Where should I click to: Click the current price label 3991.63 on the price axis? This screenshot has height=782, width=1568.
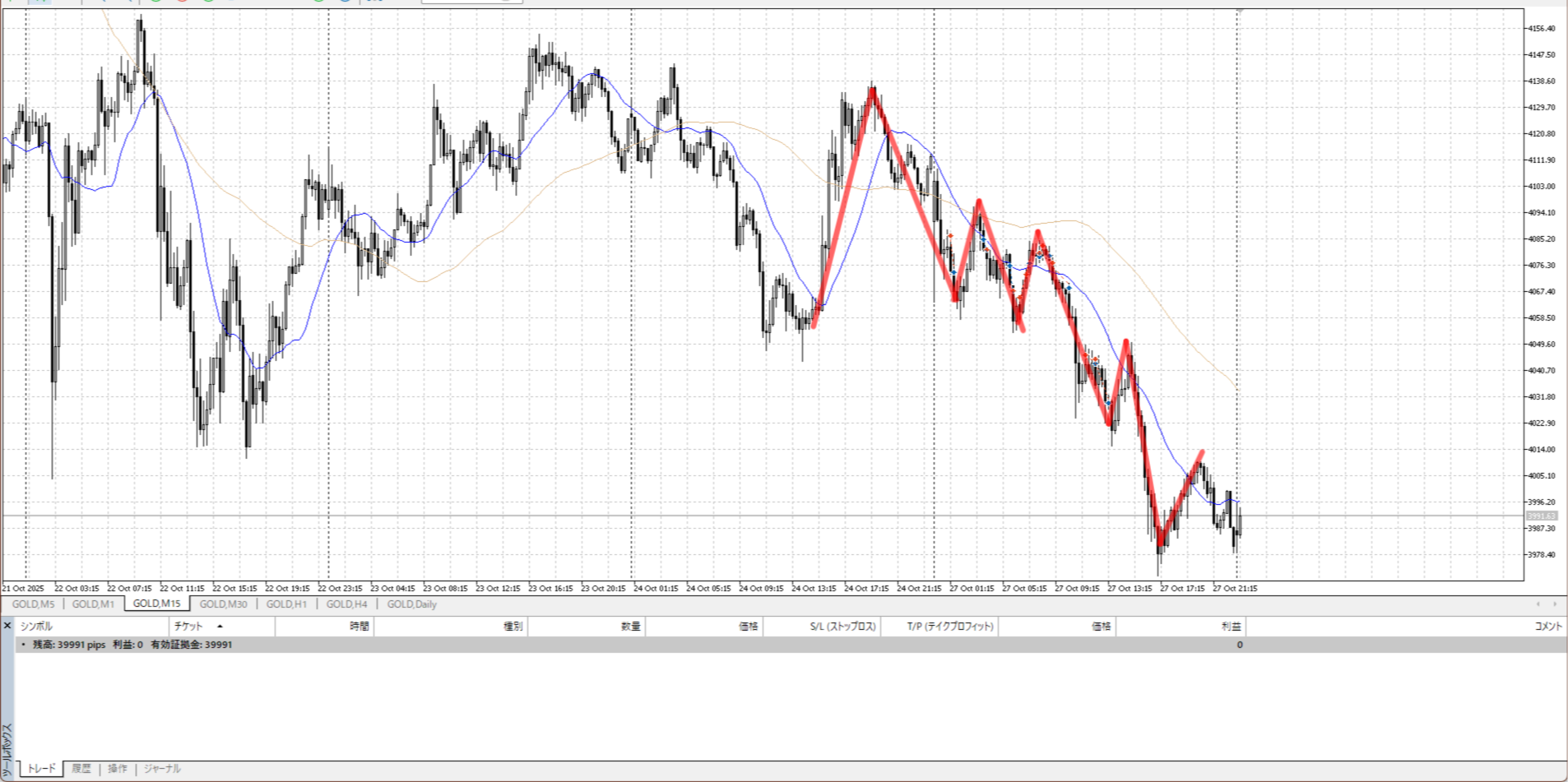[1541, 516]
